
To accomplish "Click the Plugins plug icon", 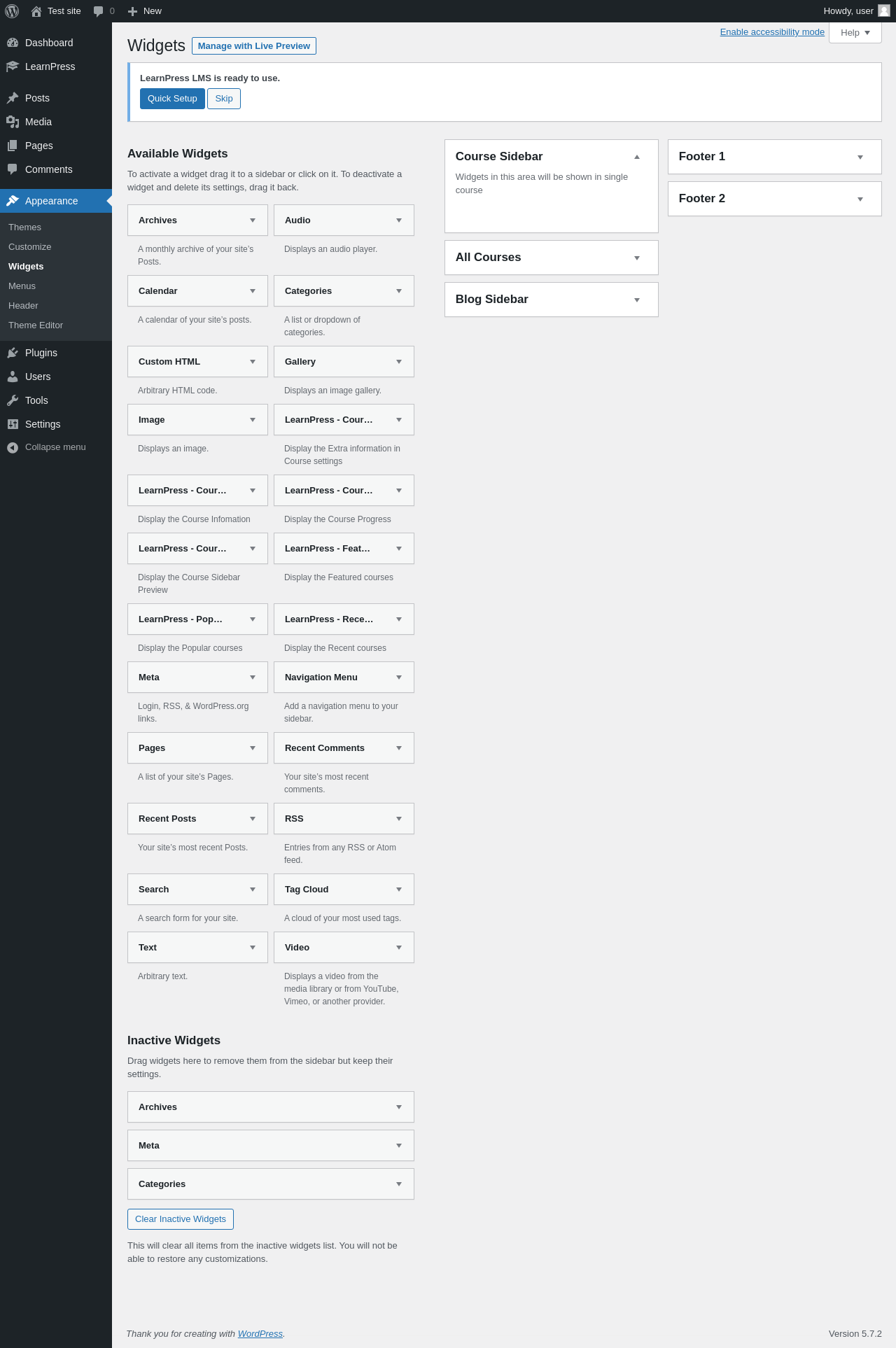I will coord(13,353).
